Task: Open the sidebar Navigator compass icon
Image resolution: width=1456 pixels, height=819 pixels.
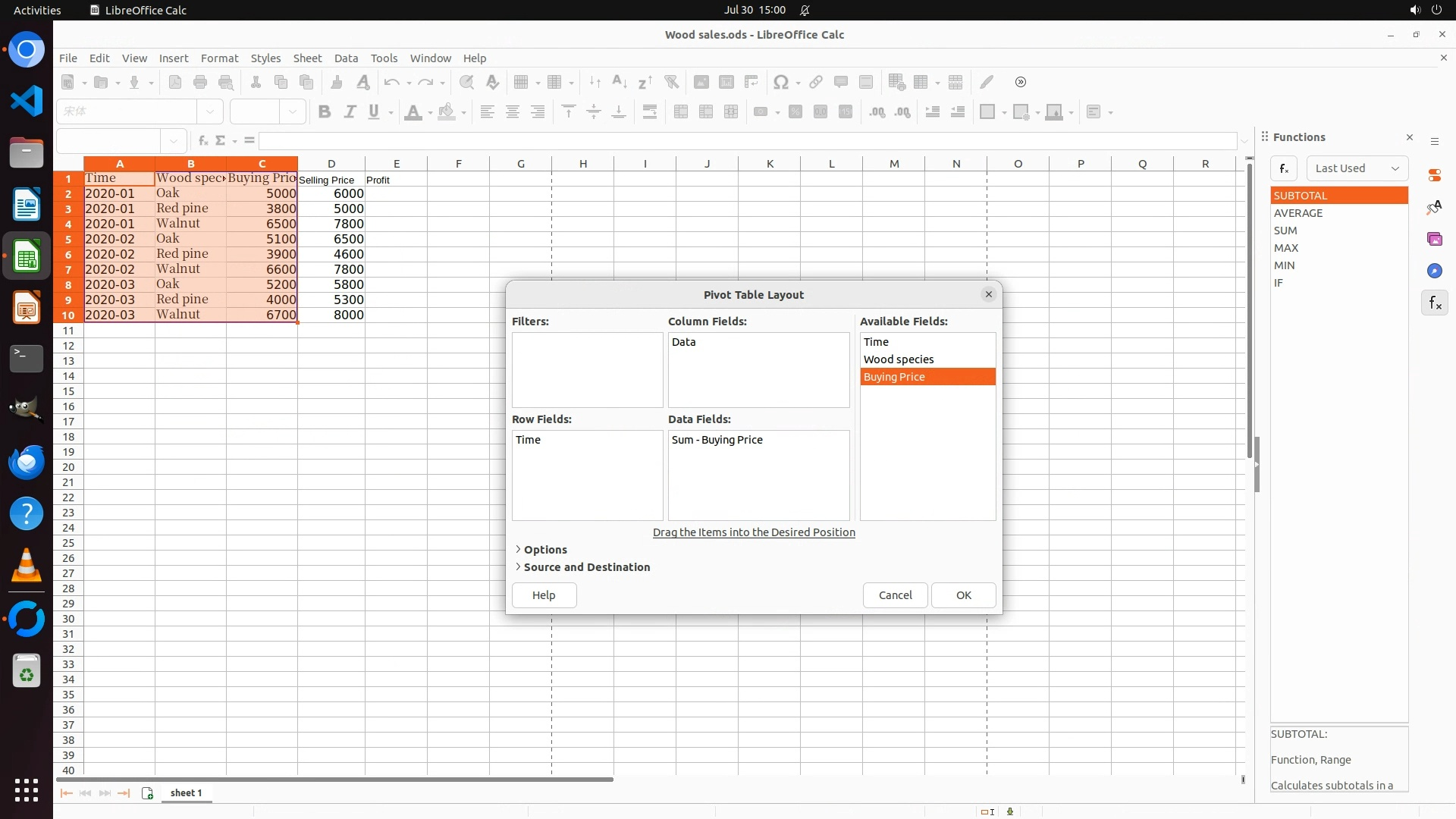Action: point(1434,271)
